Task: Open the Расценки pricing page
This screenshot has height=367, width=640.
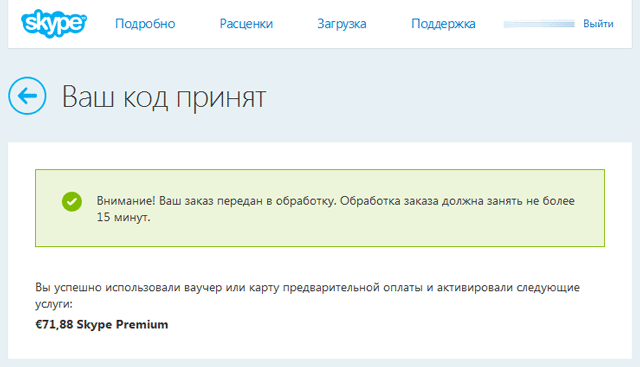Action: 246,24
